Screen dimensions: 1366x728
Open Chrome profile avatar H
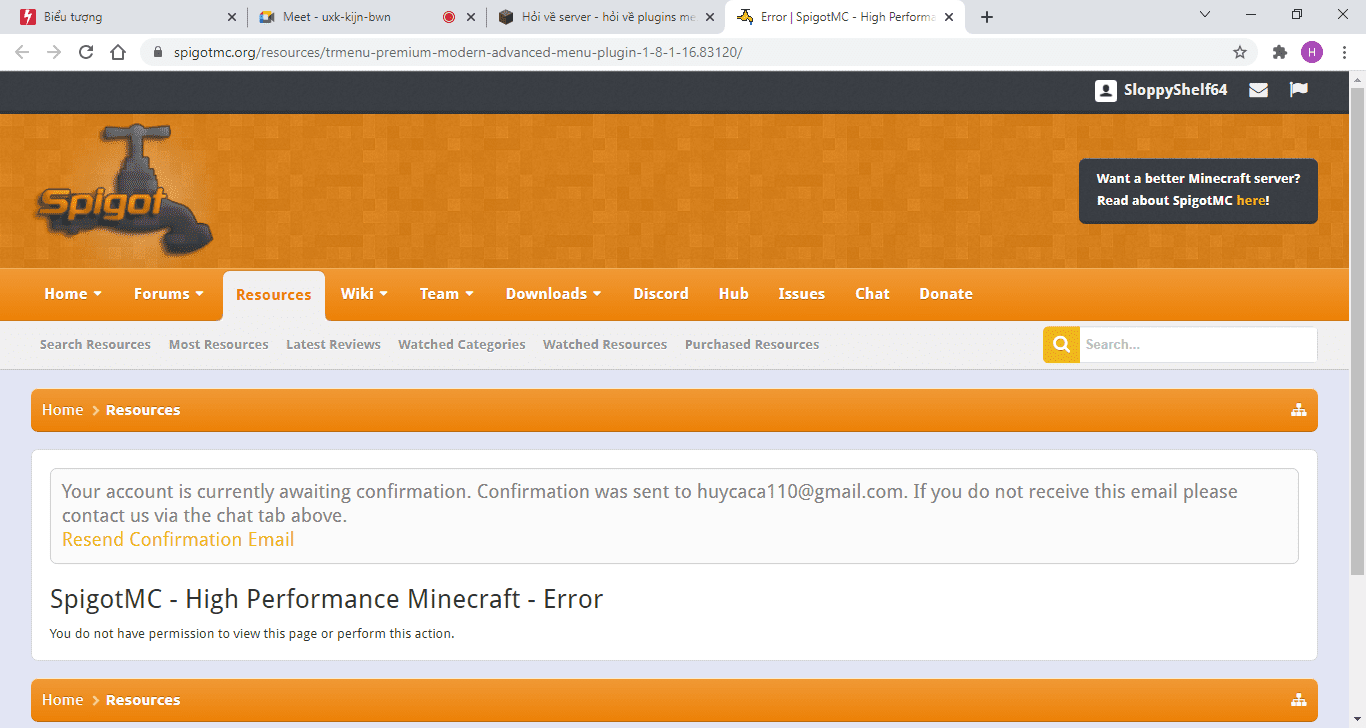[1312, 52]
